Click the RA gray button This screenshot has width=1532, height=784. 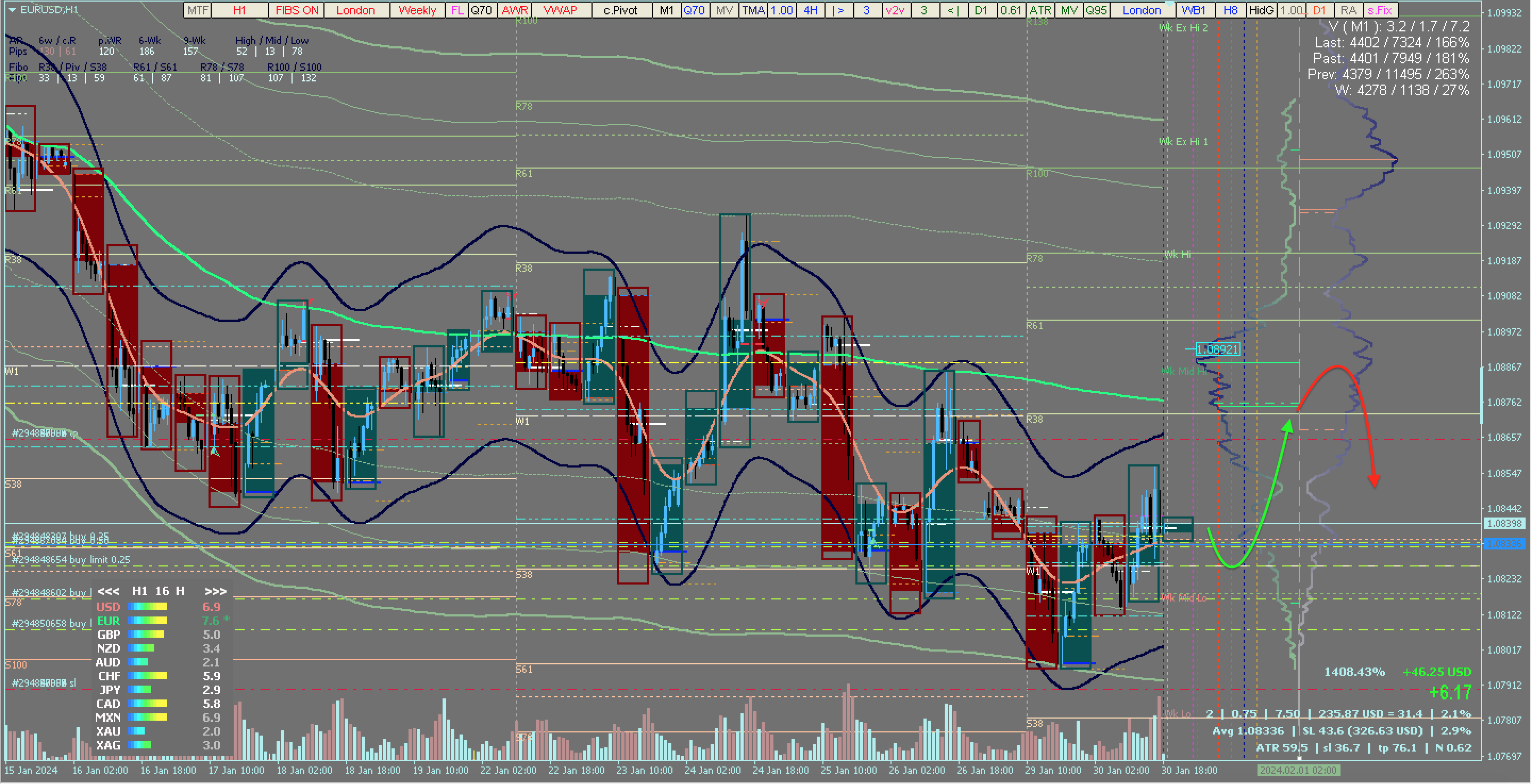tap(1348, 10)
